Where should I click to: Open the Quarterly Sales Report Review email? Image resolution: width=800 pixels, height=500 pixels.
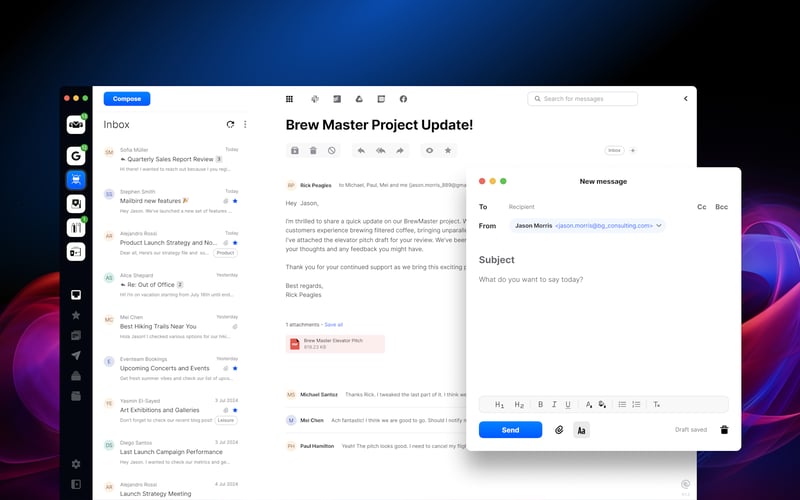point(171,159)
